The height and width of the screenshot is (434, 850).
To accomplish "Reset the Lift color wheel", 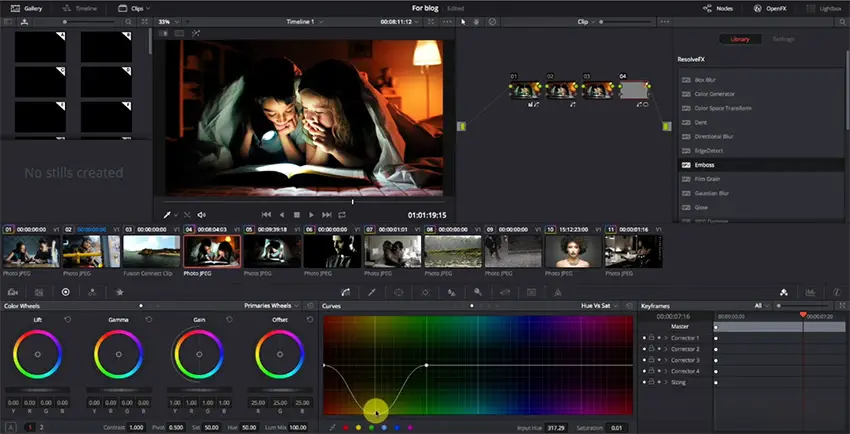I will [68, 320].
